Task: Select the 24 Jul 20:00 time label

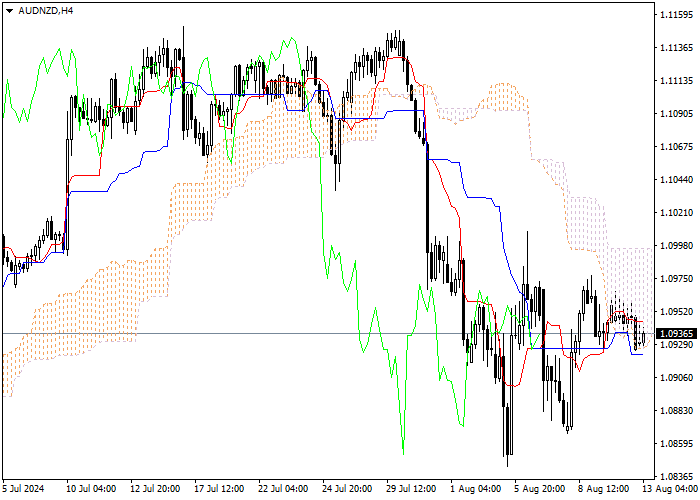Action: (x=347, y=489)
